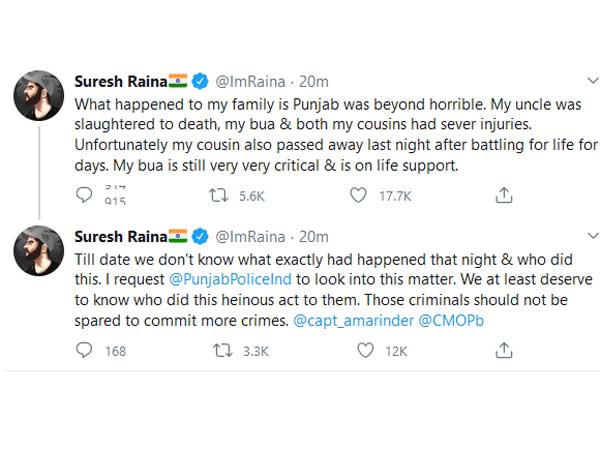Click the verified badge on the second tweet

(199, 236)
